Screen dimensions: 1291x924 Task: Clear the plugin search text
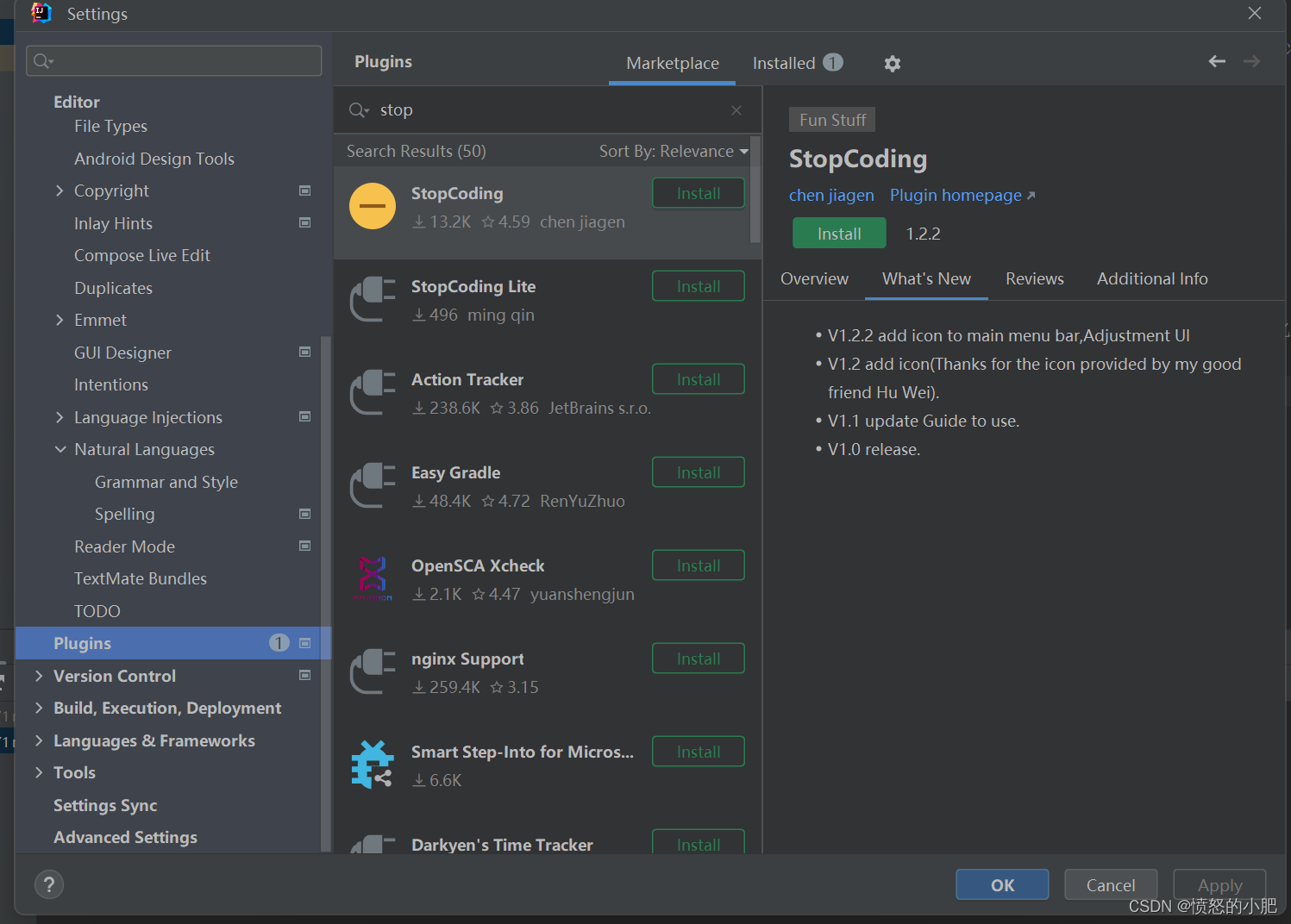point(736,110)
